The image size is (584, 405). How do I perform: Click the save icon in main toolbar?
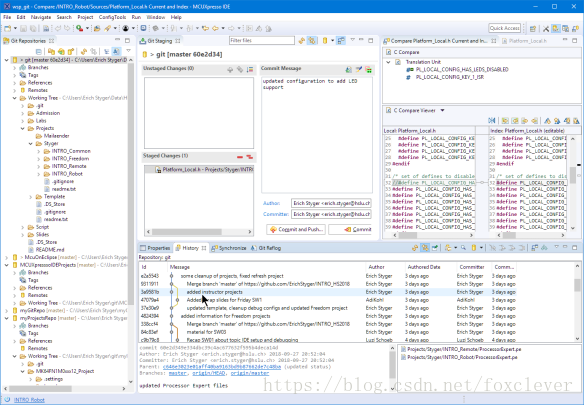point(23,28)
